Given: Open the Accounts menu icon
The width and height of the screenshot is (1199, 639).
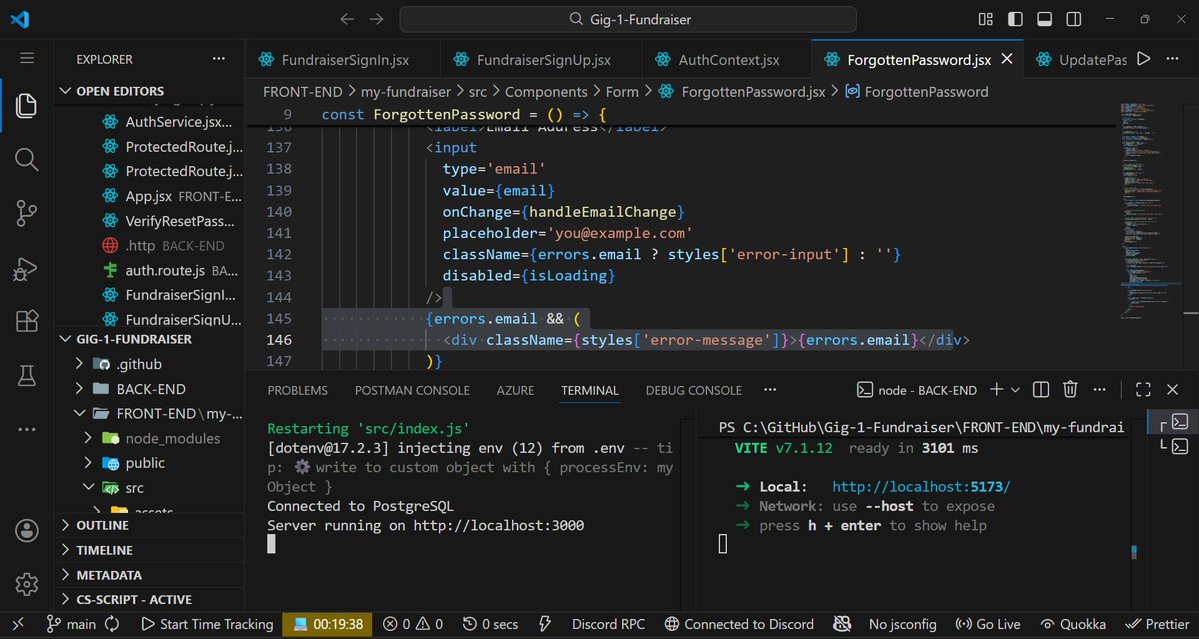Looking at the screenshot, I should coord(26,530).
